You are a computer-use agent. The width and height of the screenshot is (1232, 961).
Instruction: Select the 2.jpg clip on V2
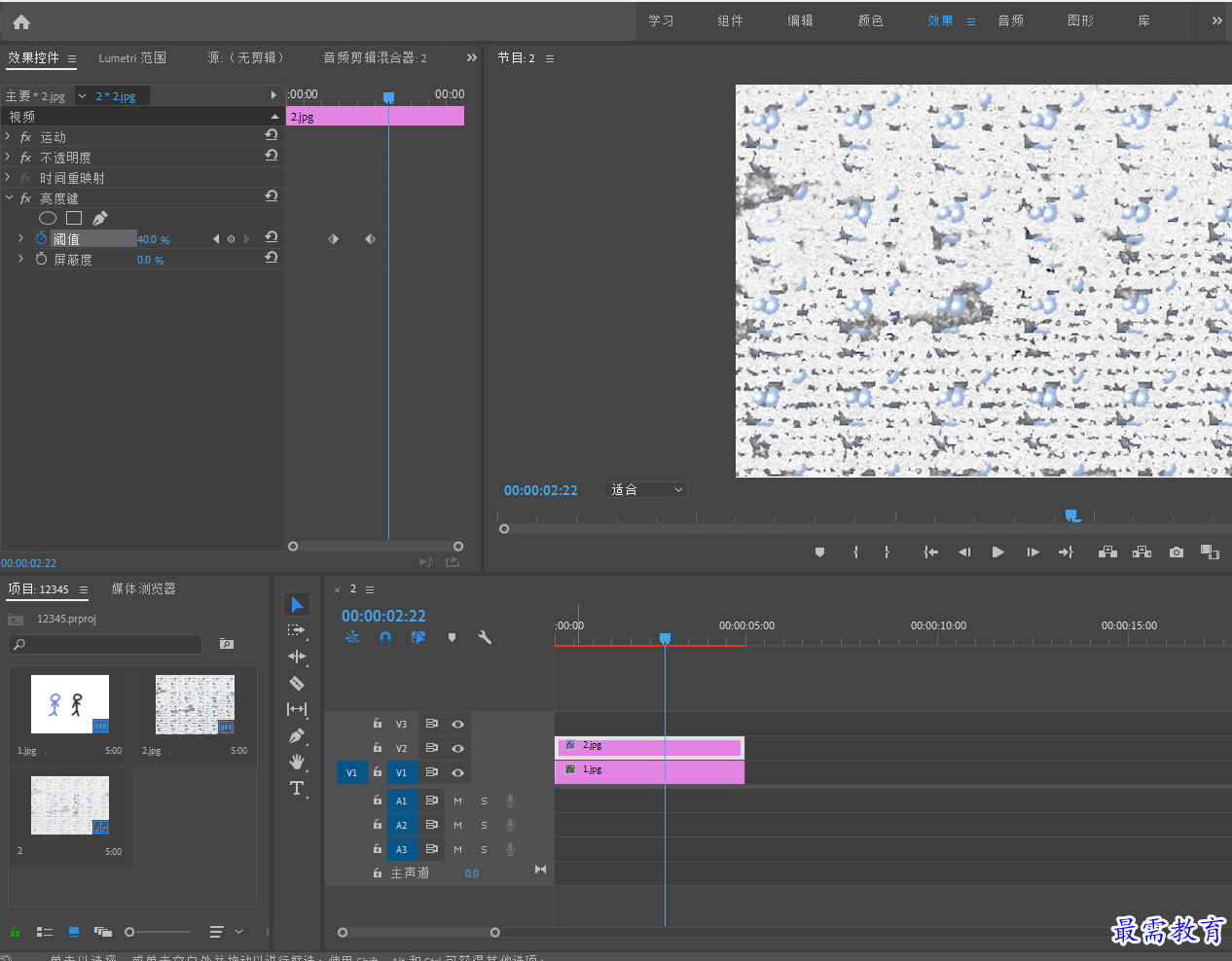649,746
